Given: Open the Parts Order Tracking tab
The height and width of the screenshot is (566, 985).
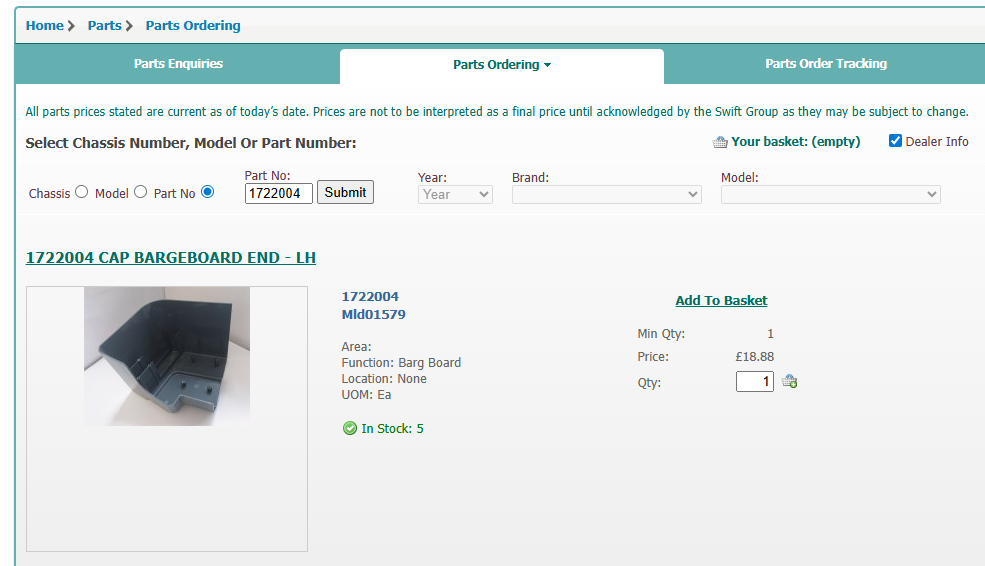Looking at the screenshot, I should [x=826, y=64].
